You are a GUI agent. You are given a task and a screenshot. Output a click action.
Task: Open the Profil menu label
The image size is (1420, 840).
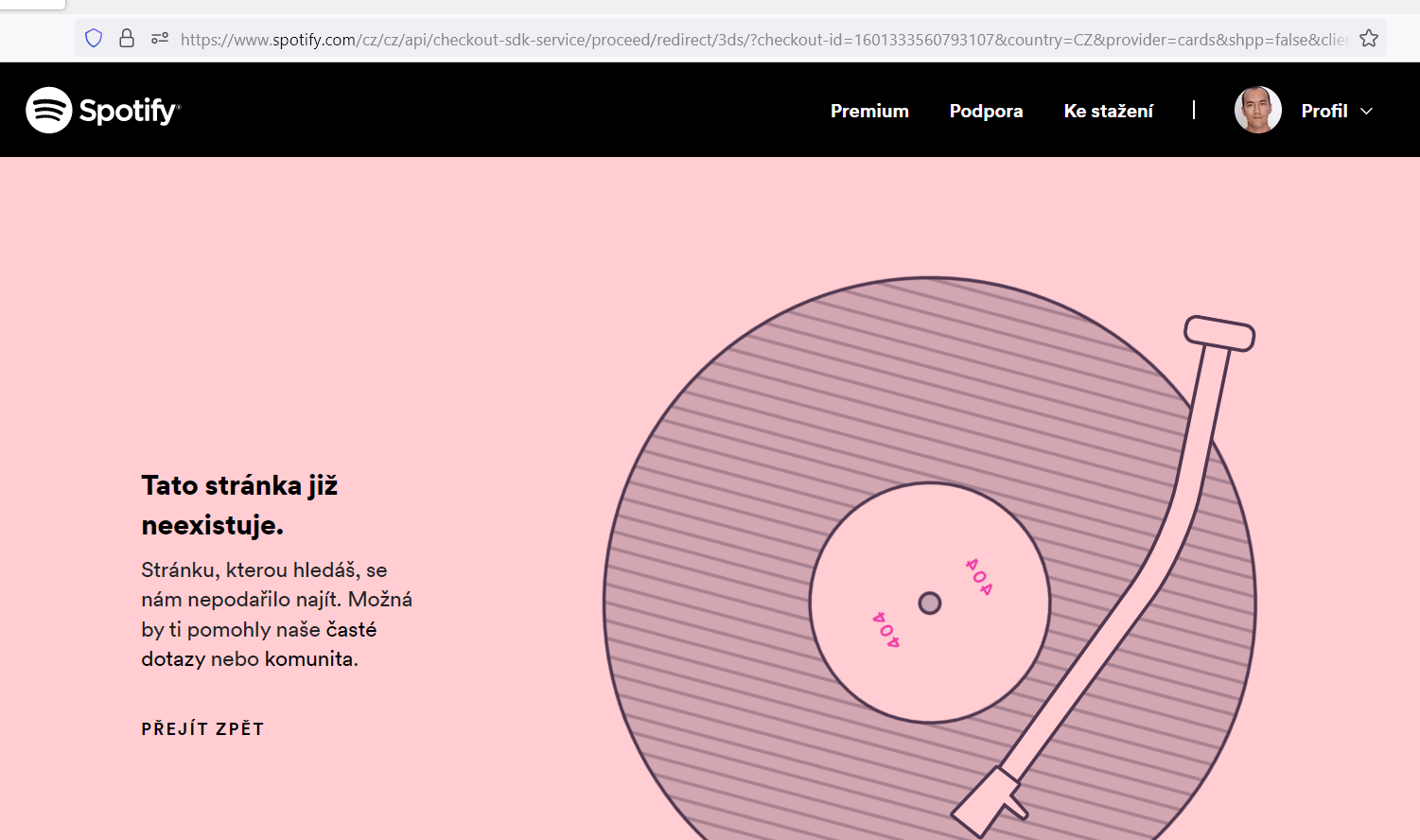(x=1324, y=111)
